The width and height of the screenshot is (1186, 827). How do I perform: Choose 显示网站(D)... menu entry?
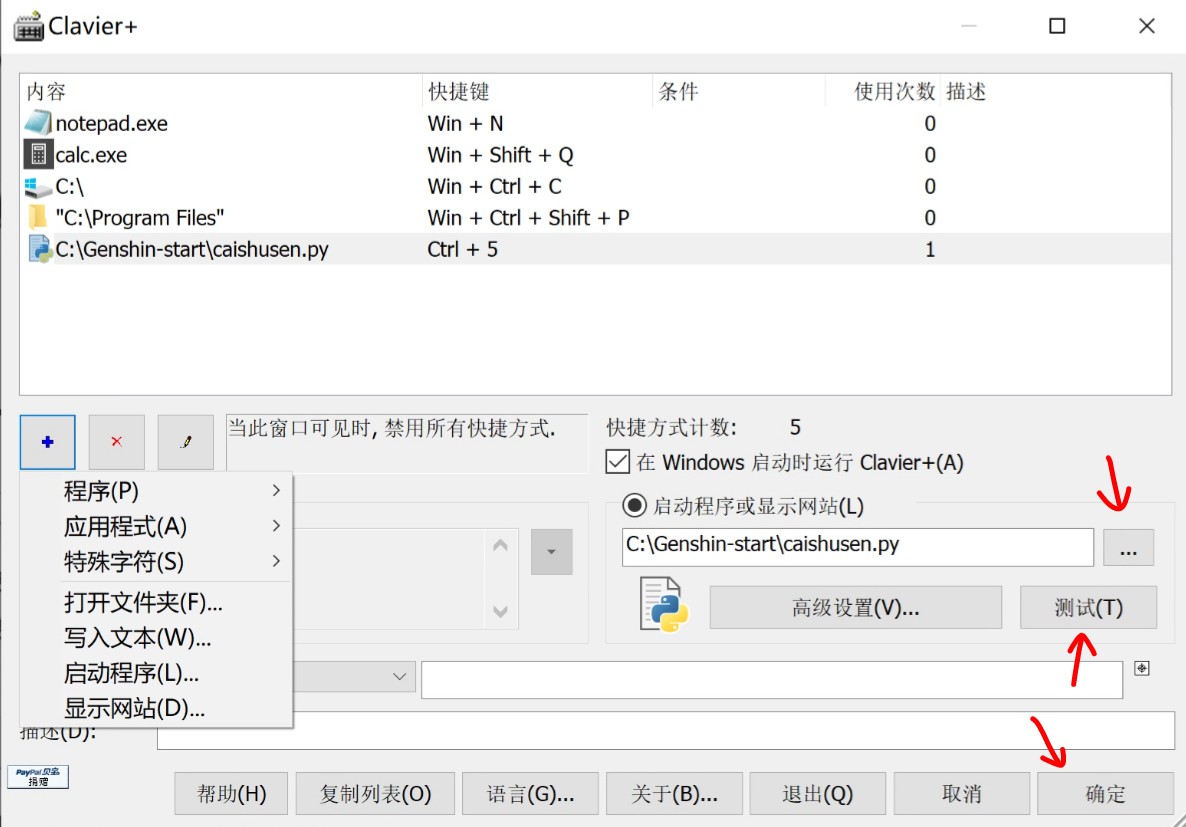156,708
